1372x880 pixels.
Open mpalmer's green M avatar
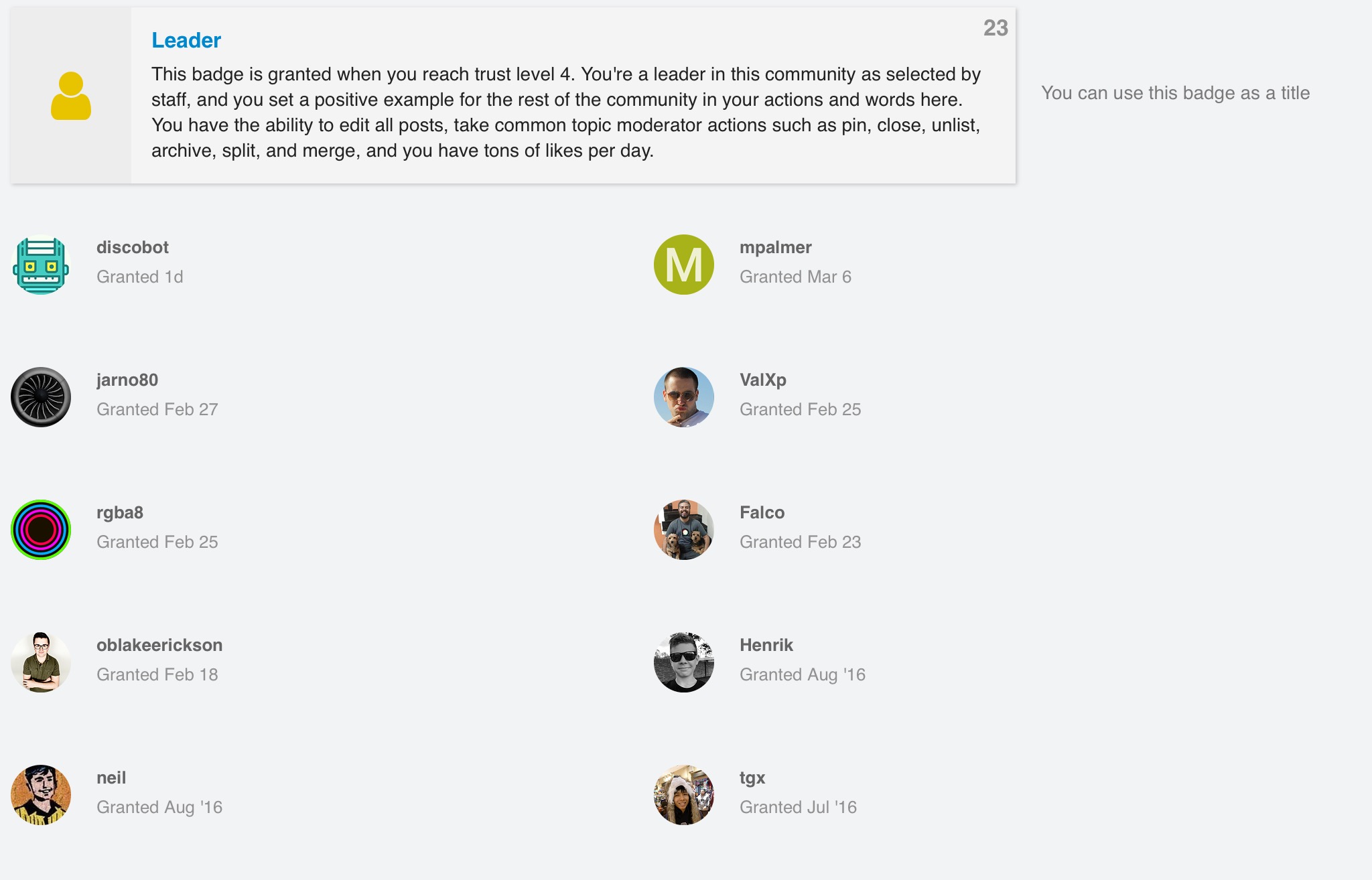683,265
